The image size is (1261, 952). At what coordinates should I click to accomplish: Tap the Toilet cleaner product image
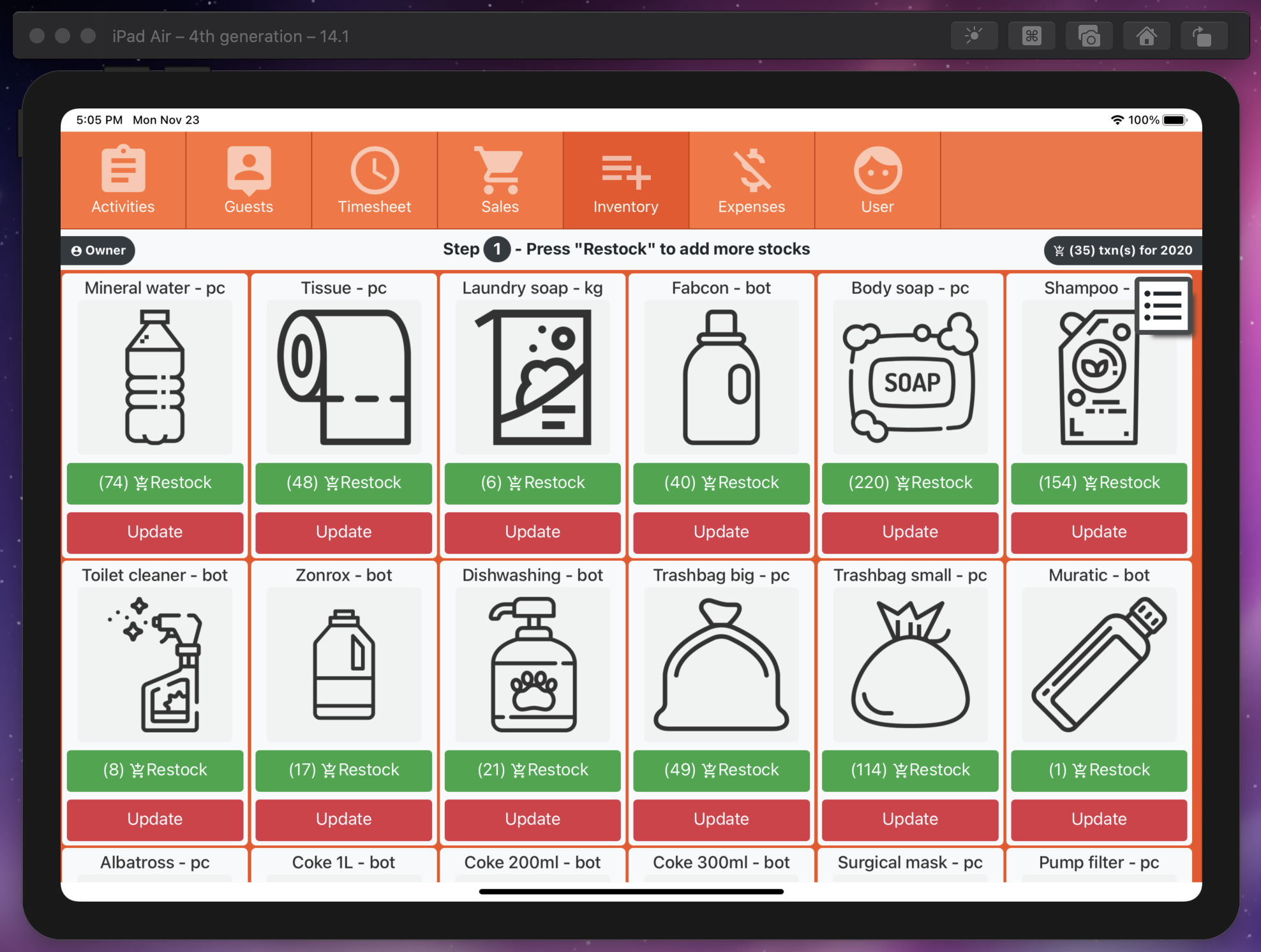pyautogui.click(x=155, y=664)
